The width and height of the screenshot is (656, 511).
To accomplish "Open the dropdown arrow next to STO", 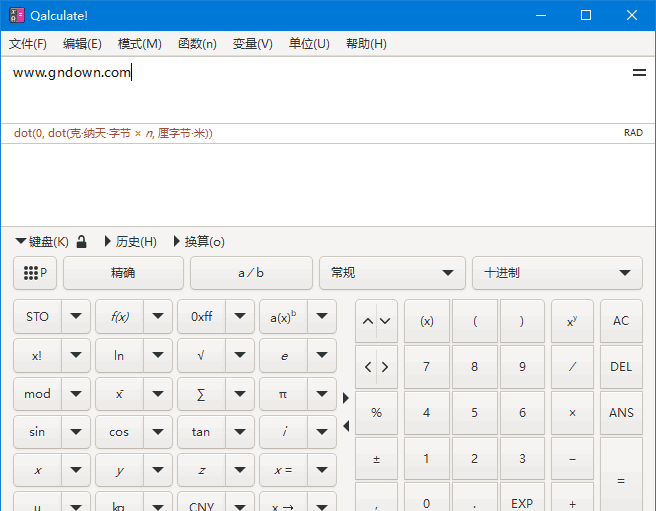I will tap(76, 316).
